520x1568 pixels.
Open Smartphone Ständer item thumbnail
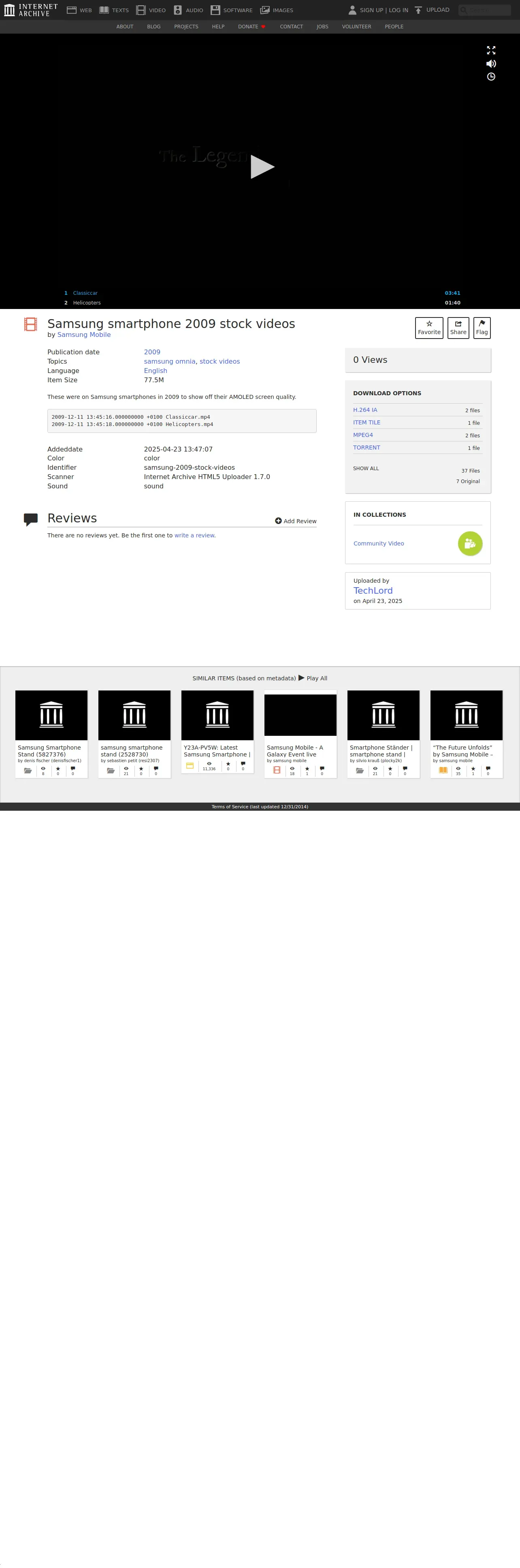pos(384,715)
